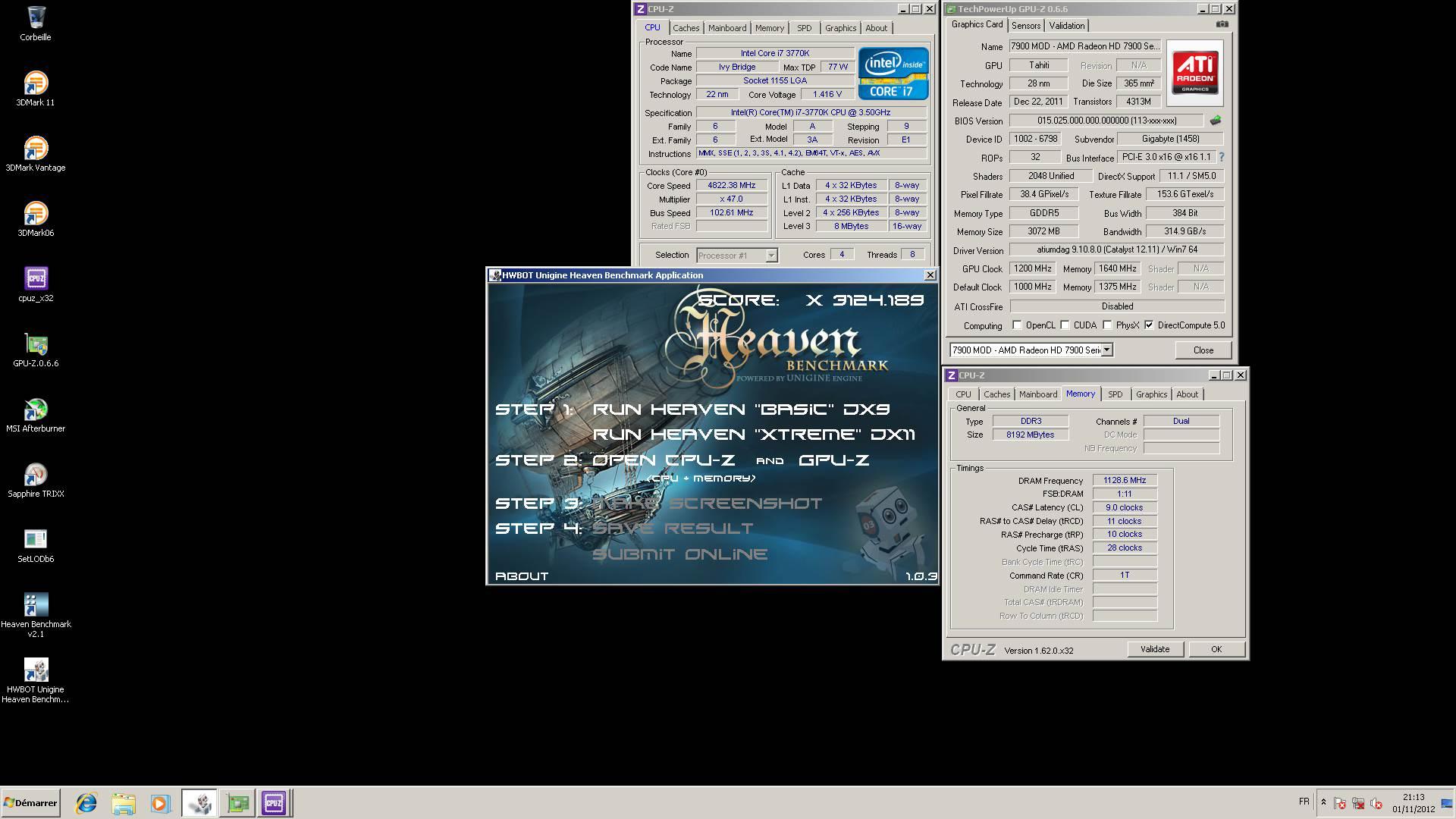1456x819 pixels.
Task: Show hidden tray icons arrow
Action: [x=1323, y=802]
